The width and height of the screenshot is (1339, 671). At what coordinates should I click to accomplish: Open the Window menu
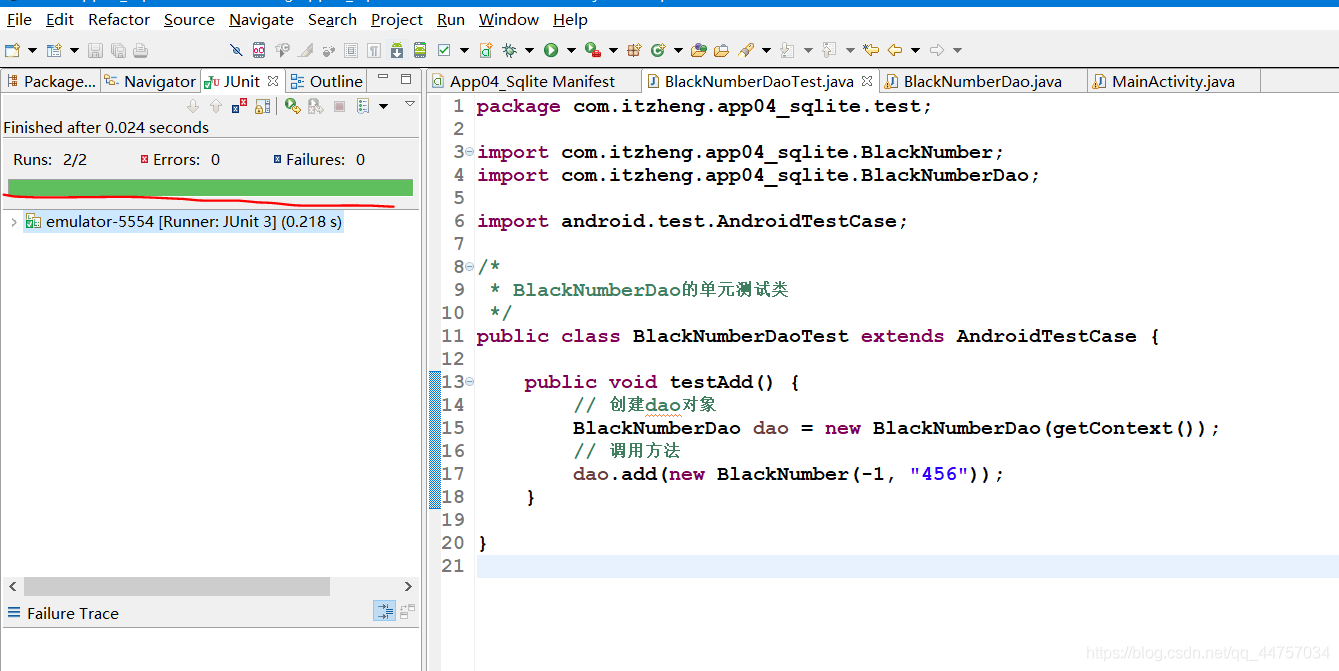(x=509, y=19)
